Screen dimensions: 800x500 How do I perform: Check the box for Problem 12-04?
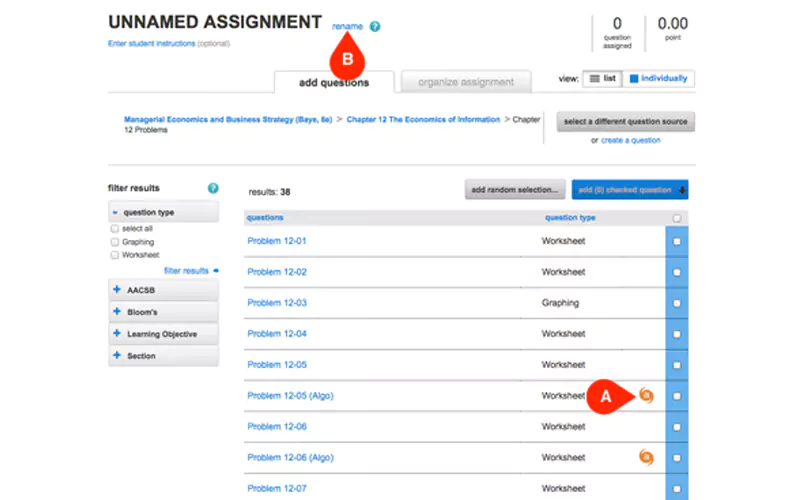pyautogui.click(x=677, y=334)
